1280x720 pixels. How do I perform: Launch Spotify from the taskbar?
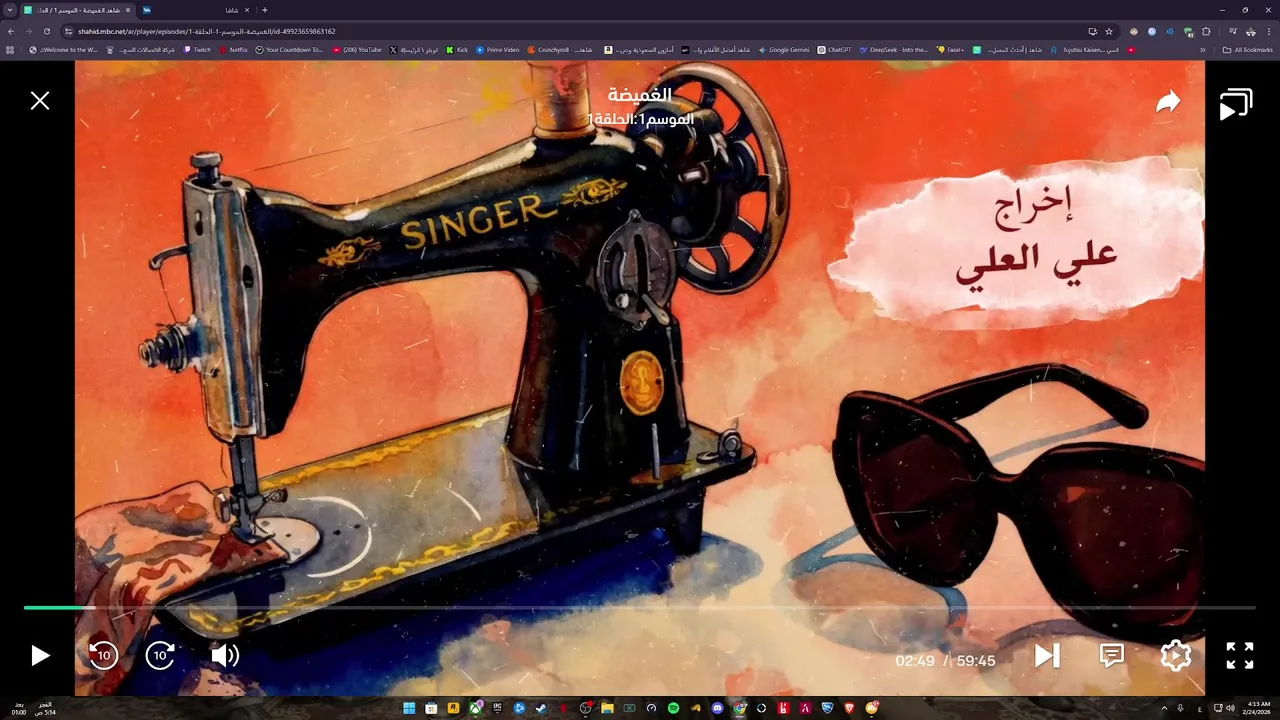(673, 708)
